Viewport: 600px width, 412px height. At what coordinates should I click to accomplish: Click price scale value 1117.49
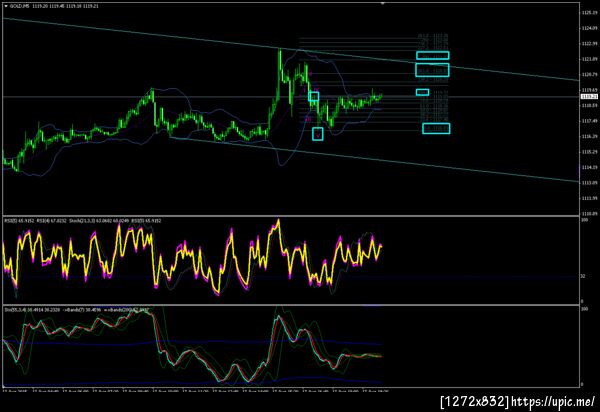tap(589, 121)
